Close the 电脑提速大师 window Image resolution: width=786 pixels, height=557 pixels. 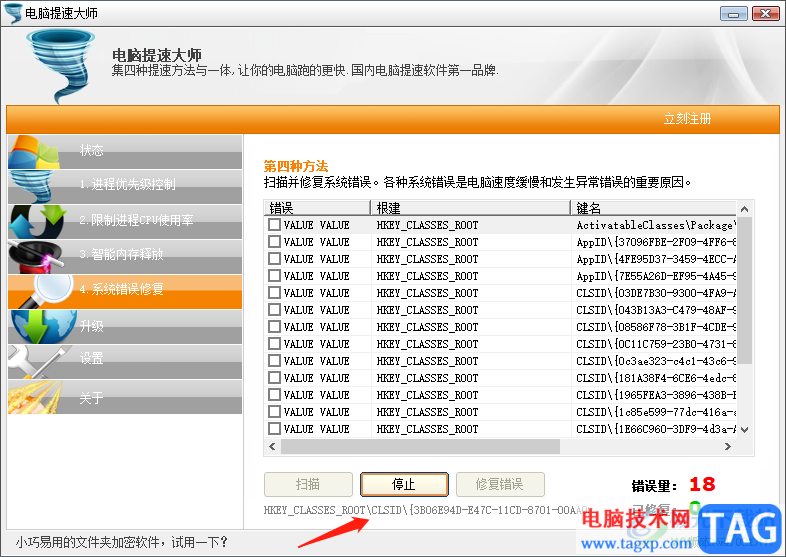point(765,14)
